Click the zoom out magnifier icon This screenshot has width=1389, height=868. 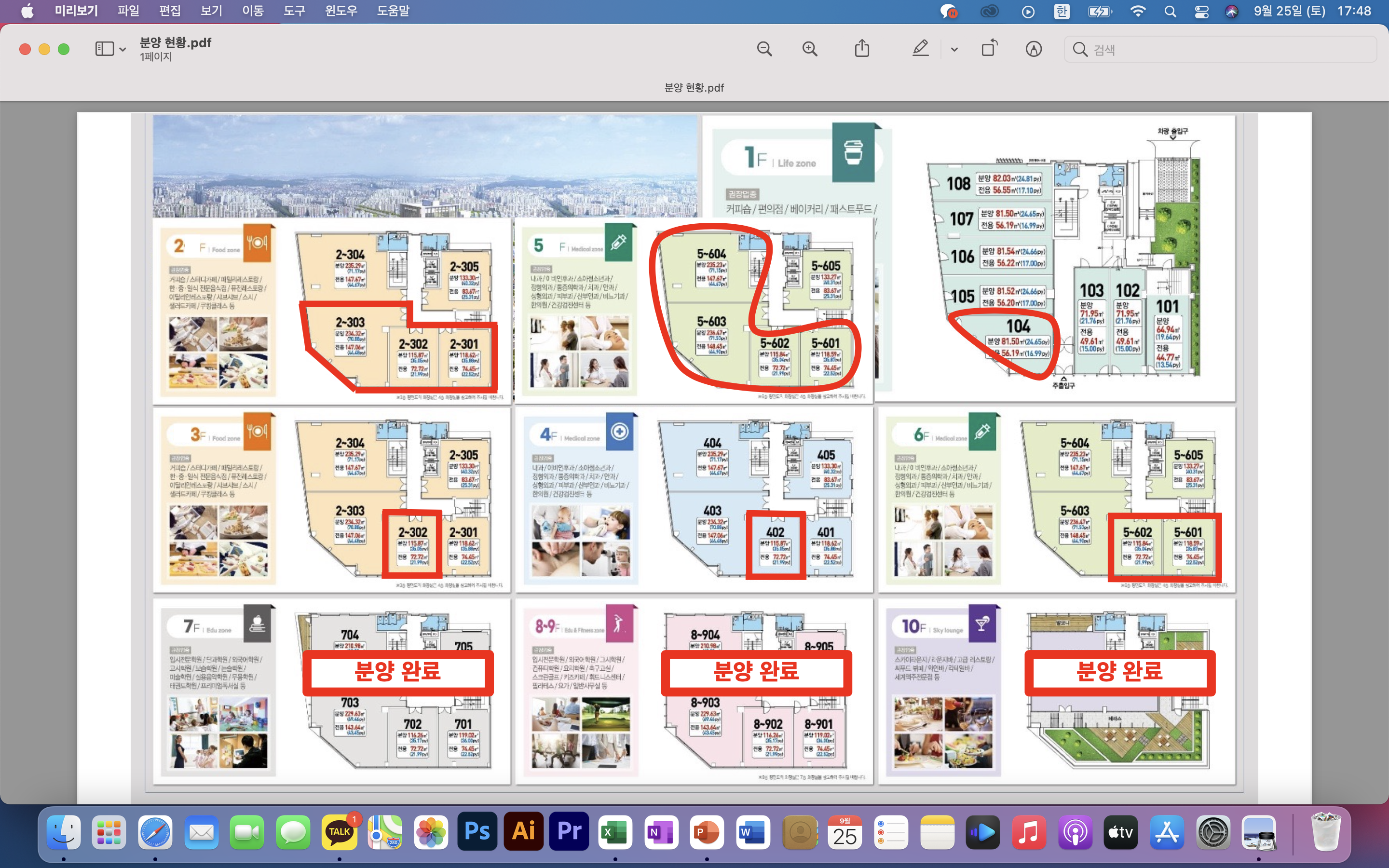point(764,49)
